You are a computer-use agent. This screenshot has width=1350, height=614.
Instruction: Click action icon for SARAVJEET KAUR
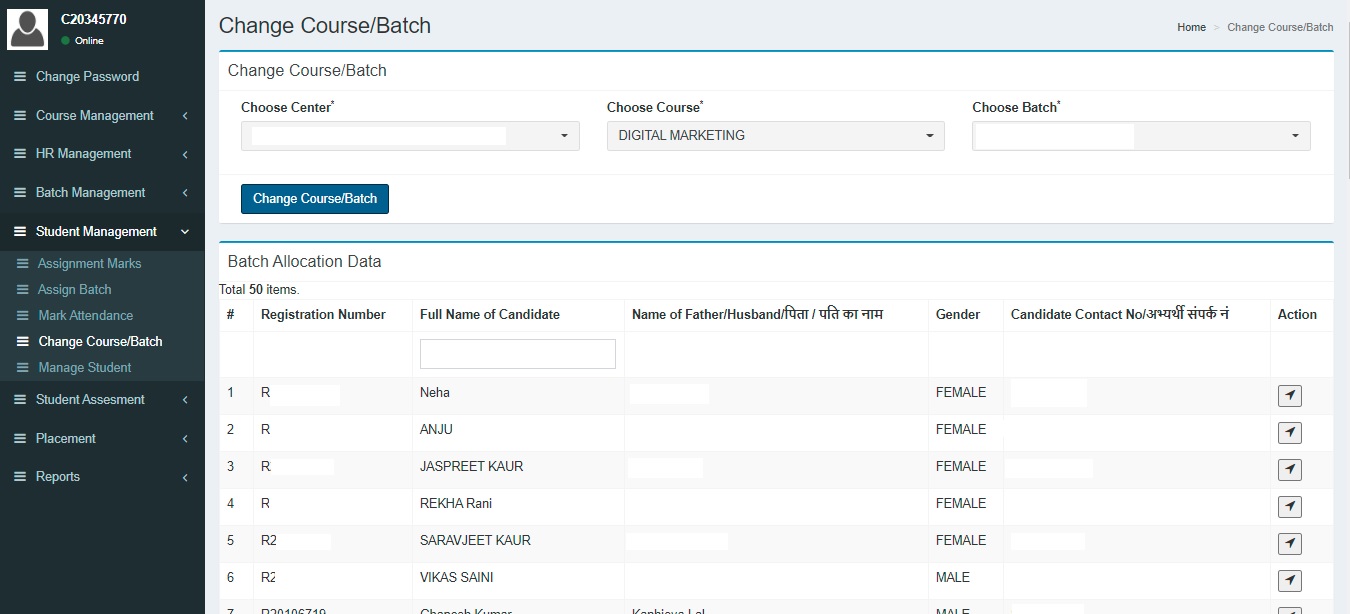pyautogui.click(x=1289, y=544)
